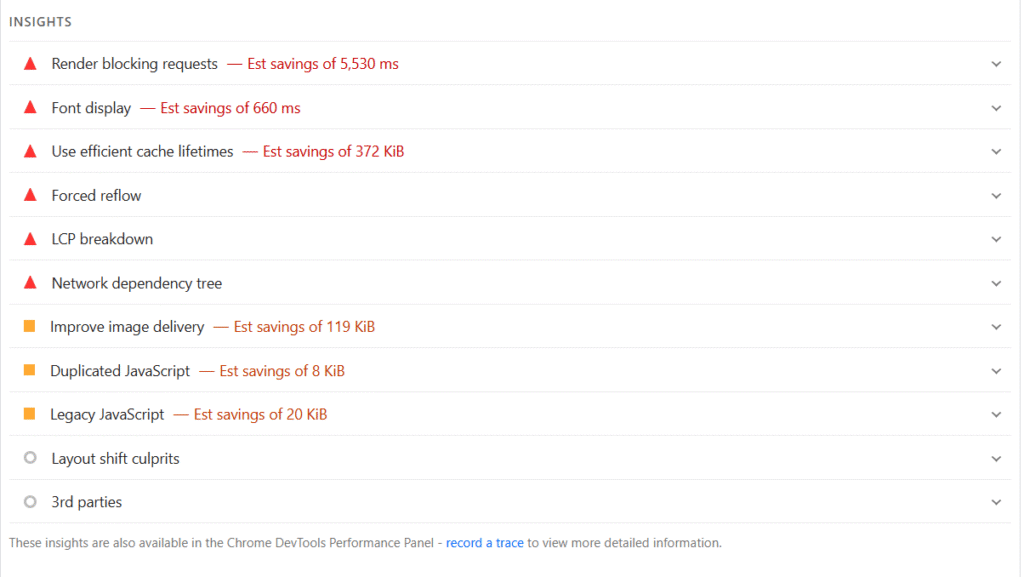Viewport: 1024px width, 577px height.
Task: Expand Legacy JavaScript using its chevron
Action: point(996,415)
